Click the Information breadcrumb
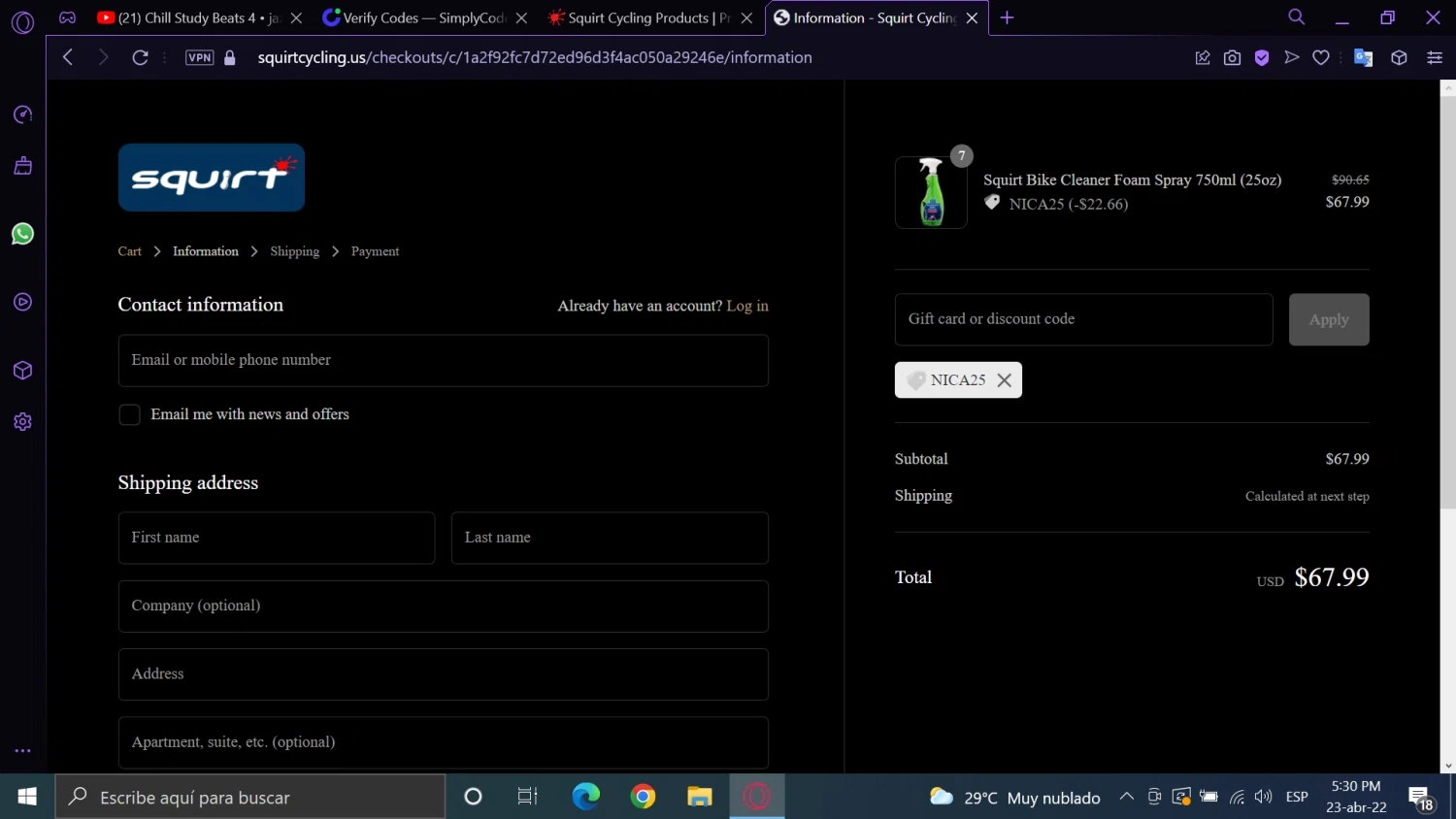The image size is (1456, 819). point(206,251)
